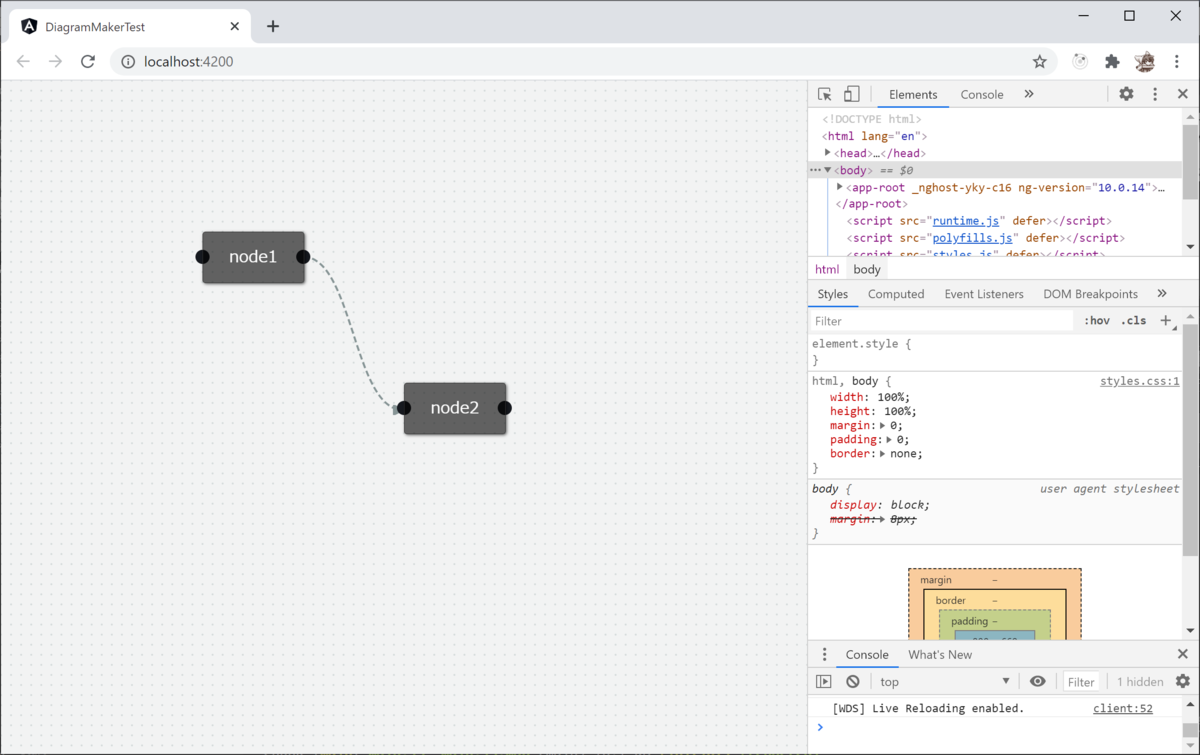Click the styles Filter input field
1200x755 pixels.
click(x=941, y=321)
